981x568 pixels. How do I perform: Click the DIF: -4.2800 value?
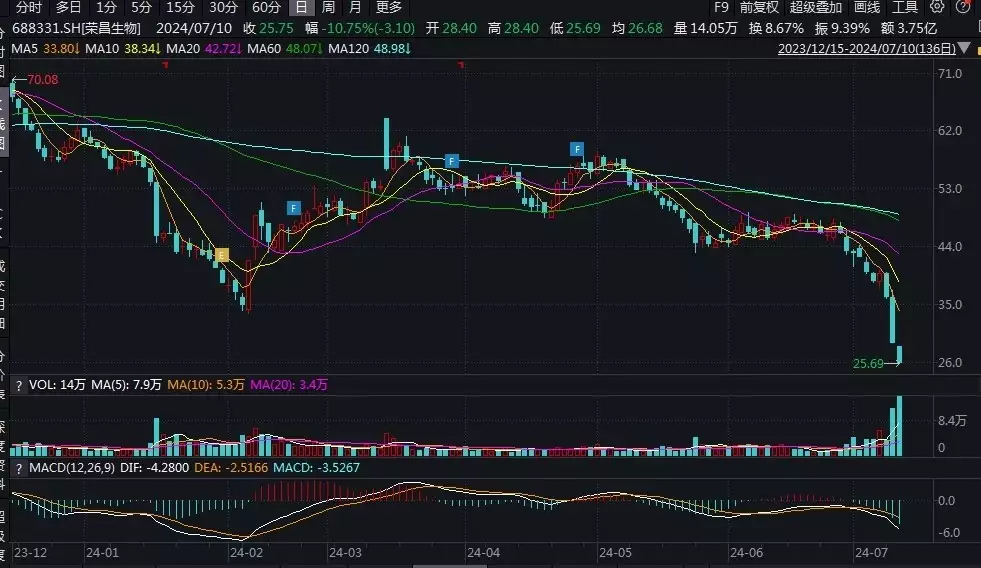tap(155, 467)
